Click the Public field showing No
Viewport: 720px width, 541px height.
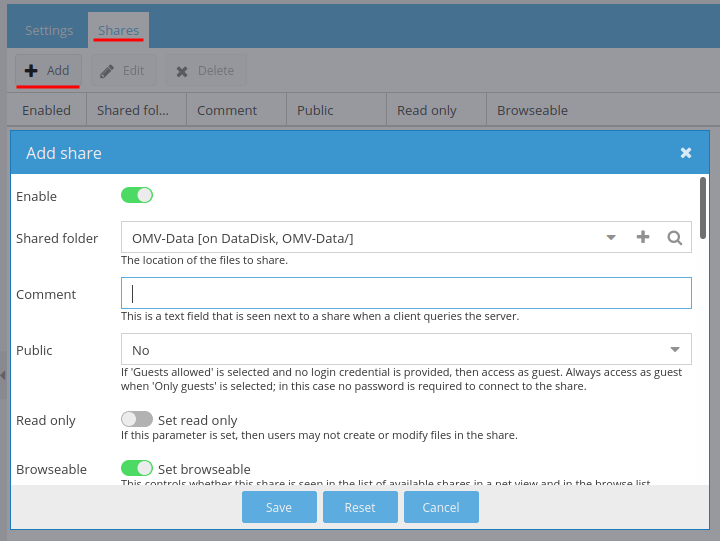[406, 349]
